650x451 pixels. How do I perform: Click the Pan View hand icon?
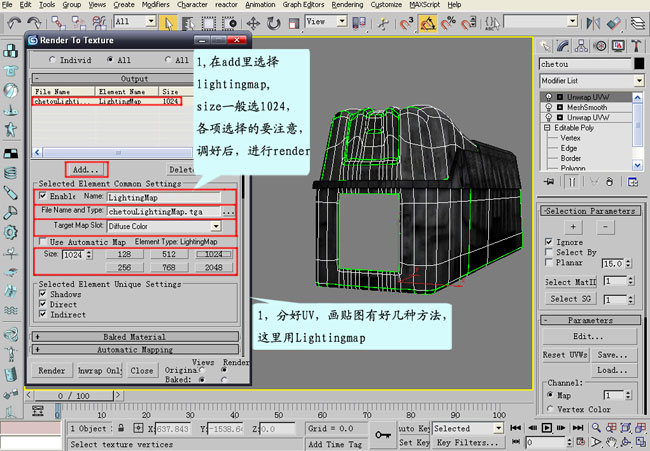(611, 442)
